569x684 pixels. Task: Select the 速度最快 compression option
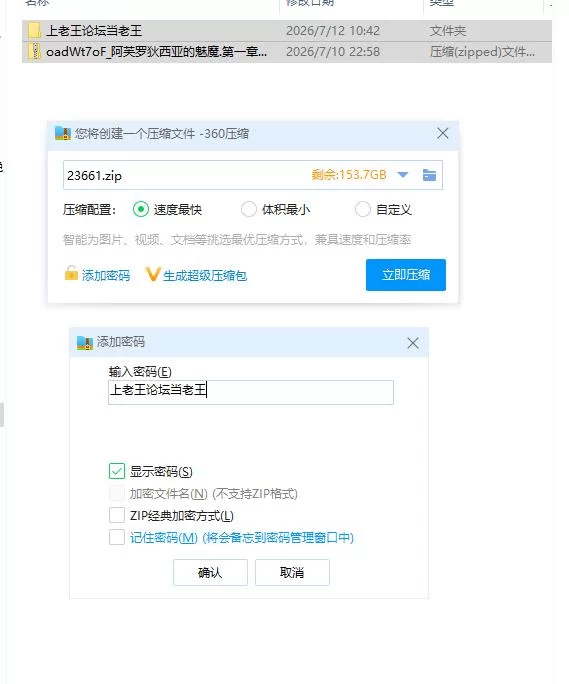[x=141, y=209]
